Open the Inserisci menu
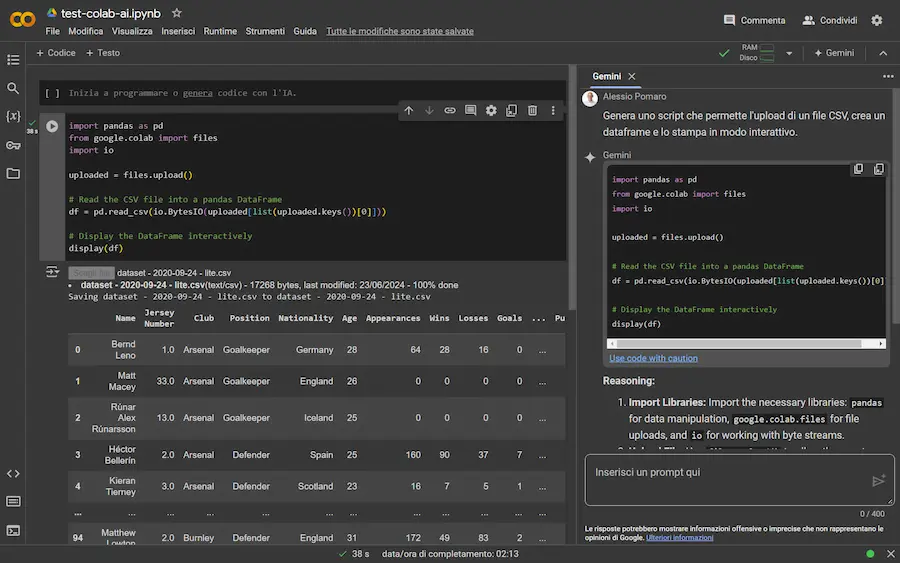The image size is (900, 563). (178, 31)
